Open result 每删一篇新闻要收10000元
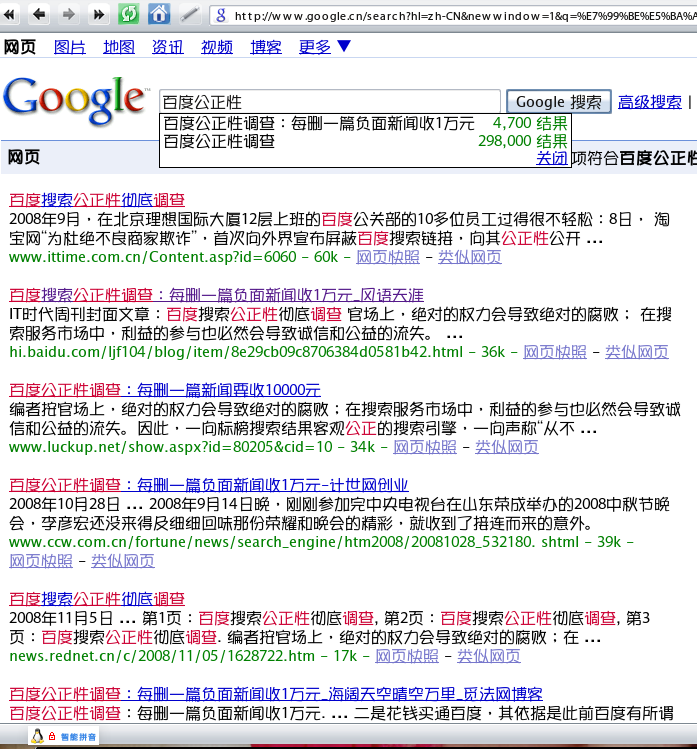The image size is (697, 749). (165, 390)
